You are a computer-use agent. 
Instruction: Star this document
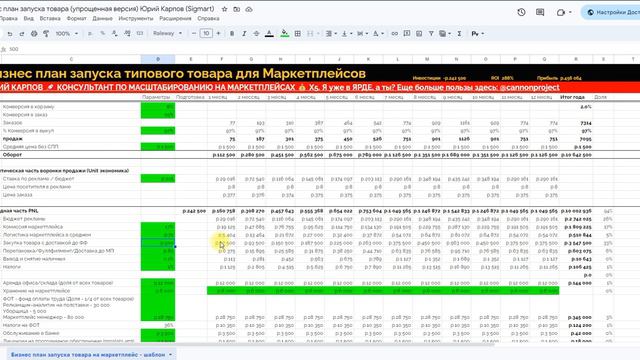[x=224, y=9]
